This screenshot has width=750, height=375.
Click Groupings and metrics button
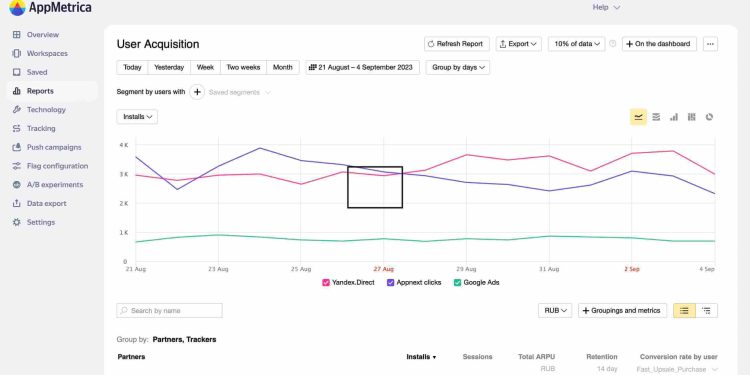622,310
